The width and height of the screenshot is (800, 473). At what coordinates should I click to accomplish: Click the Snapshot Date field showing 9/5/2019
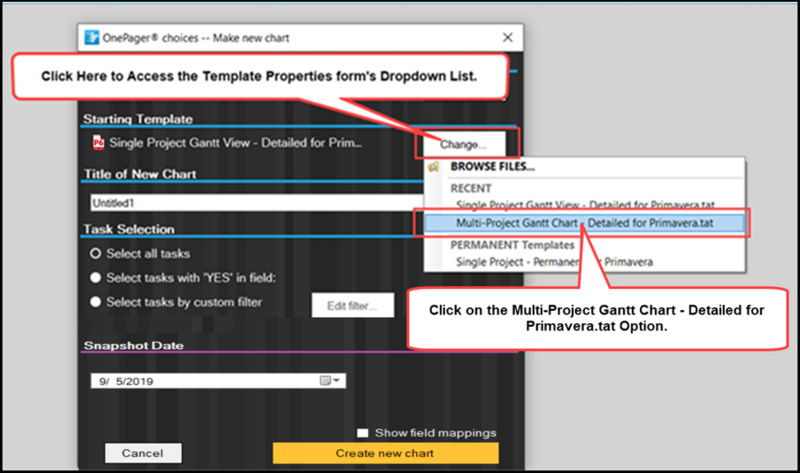point(218,381)
